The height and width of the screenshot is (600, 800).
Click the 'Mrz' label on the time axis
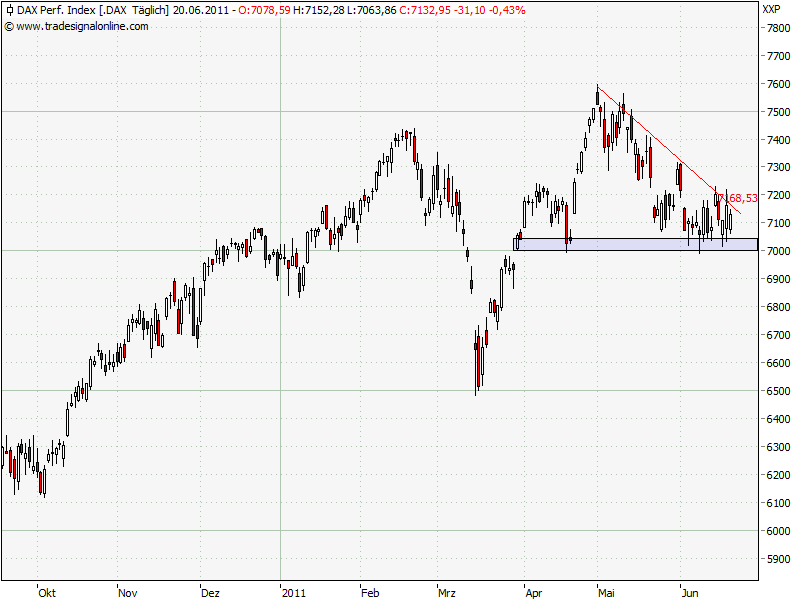pyautogui.click(x=447, y=593)
